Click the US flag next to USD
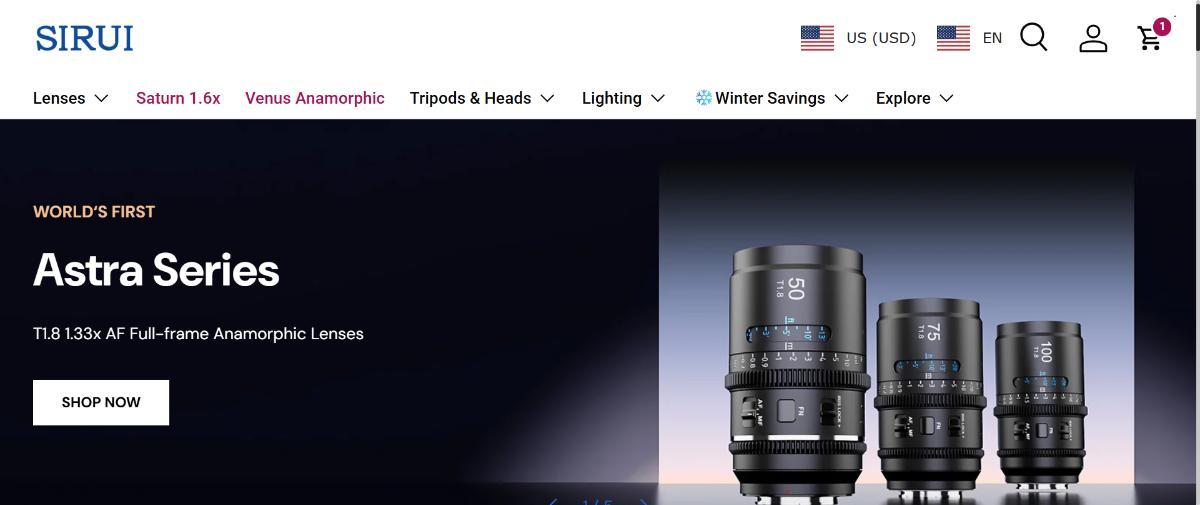Image resolution: width=1200 pixels, height=505 pixels. coord(817,38)
